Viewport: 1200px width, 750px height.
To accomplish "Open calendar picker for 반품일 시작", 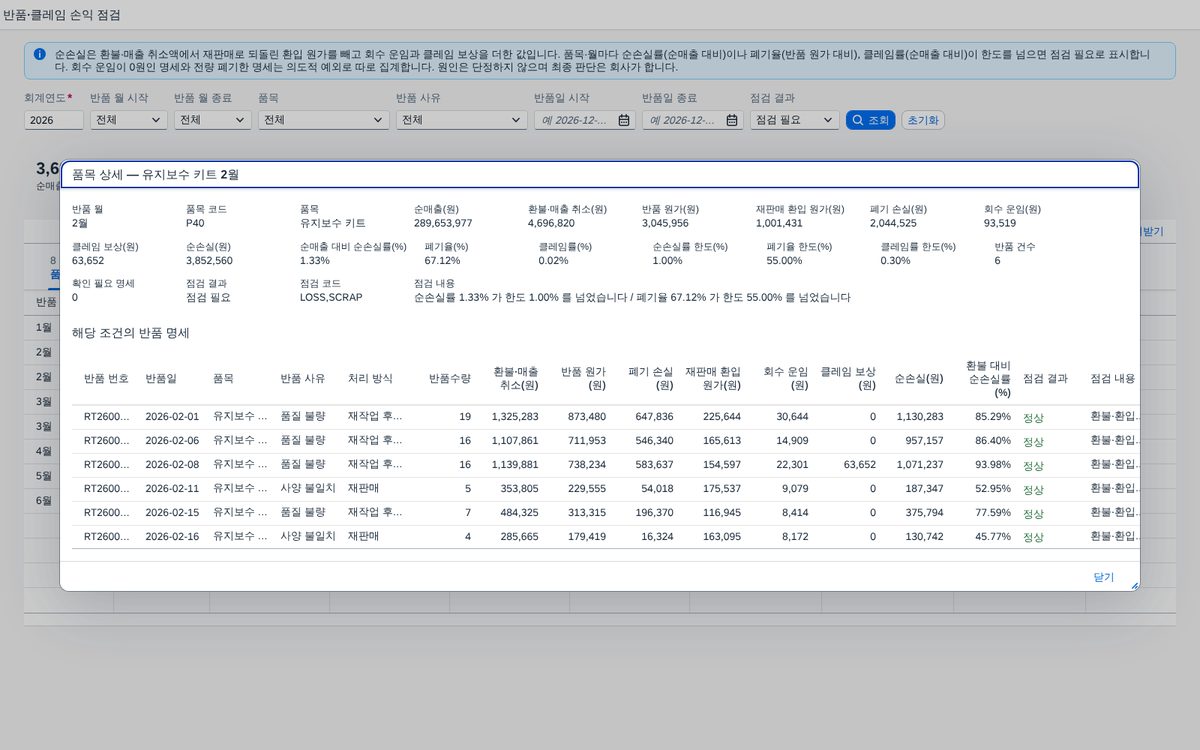I will 624,120.
